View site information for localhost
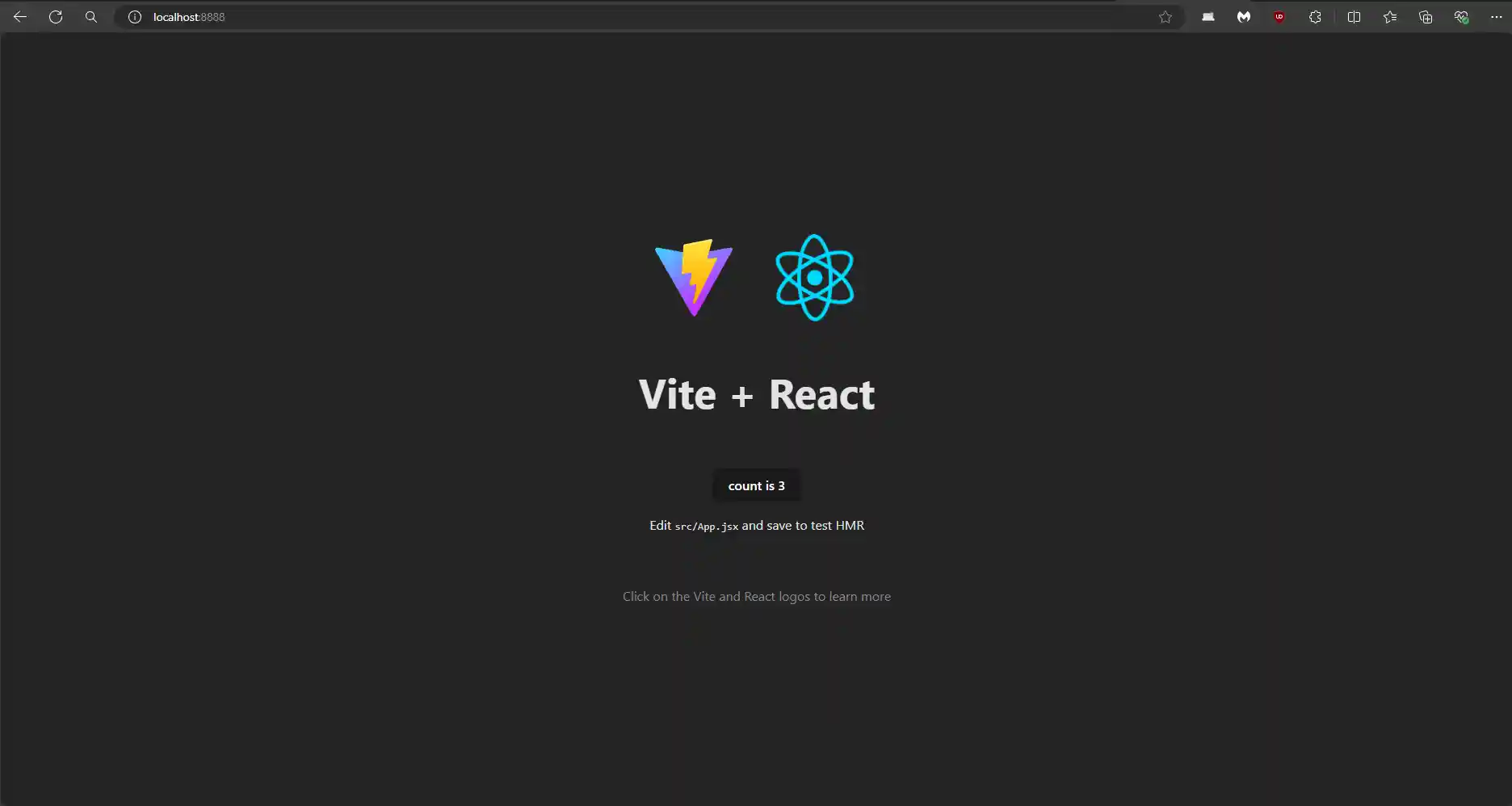Image resolution: width=1512 pixels, height=806 pixels. tap(135, 17)
